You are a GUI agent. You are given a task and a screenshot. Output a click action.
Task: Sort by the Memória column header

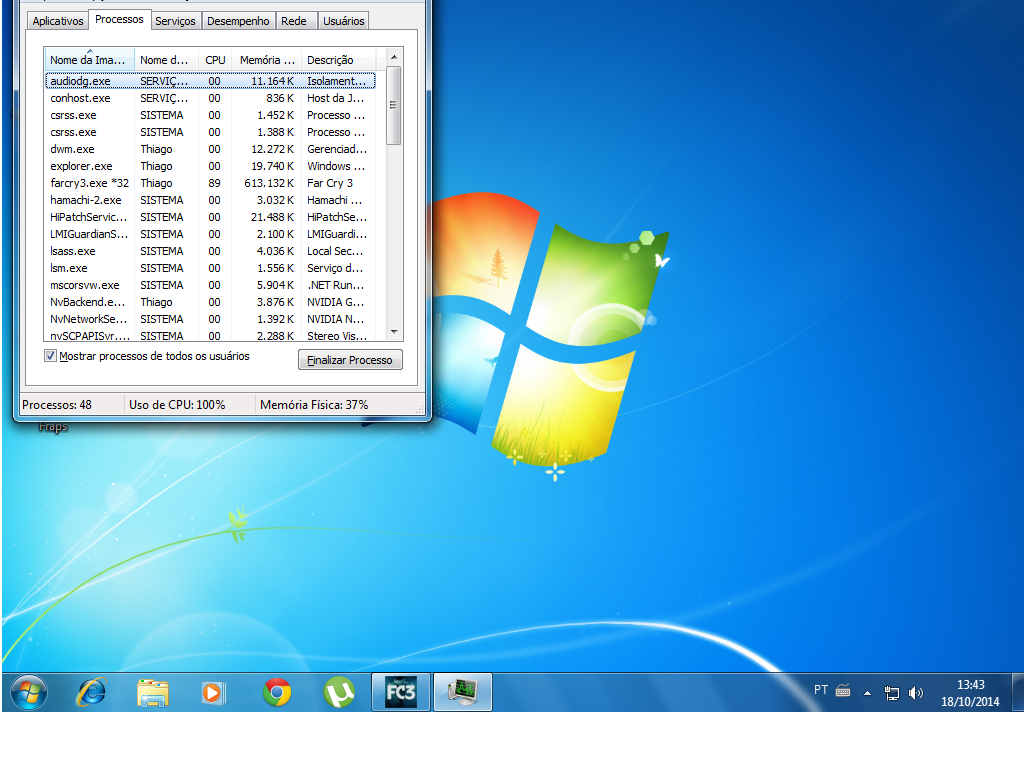click(x=267, y=59)
